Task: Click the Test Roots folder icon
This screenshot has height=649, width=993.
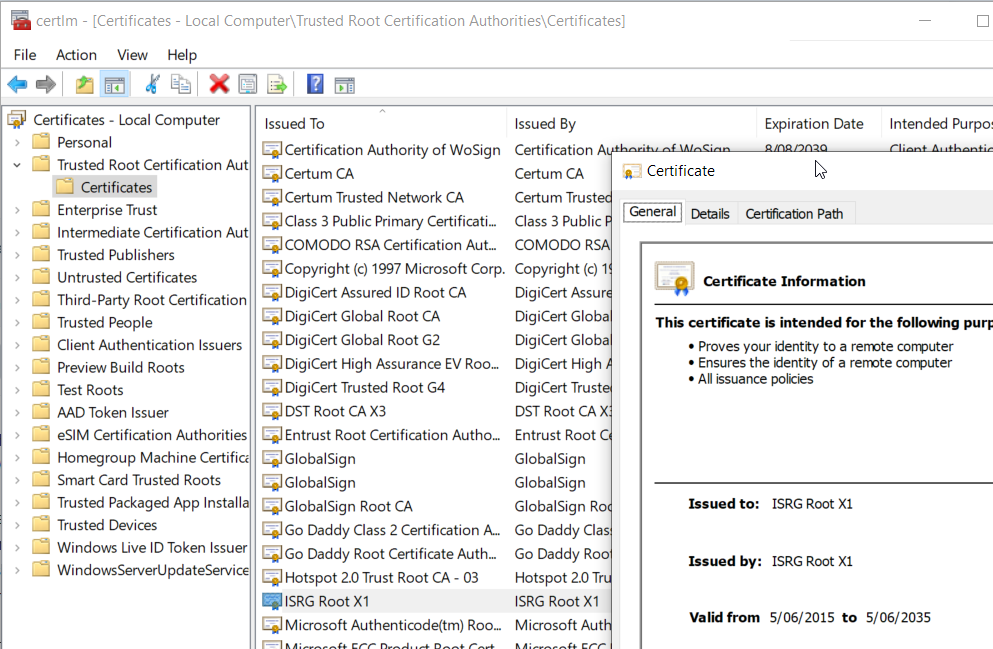Action: click(x=41, y=389)
